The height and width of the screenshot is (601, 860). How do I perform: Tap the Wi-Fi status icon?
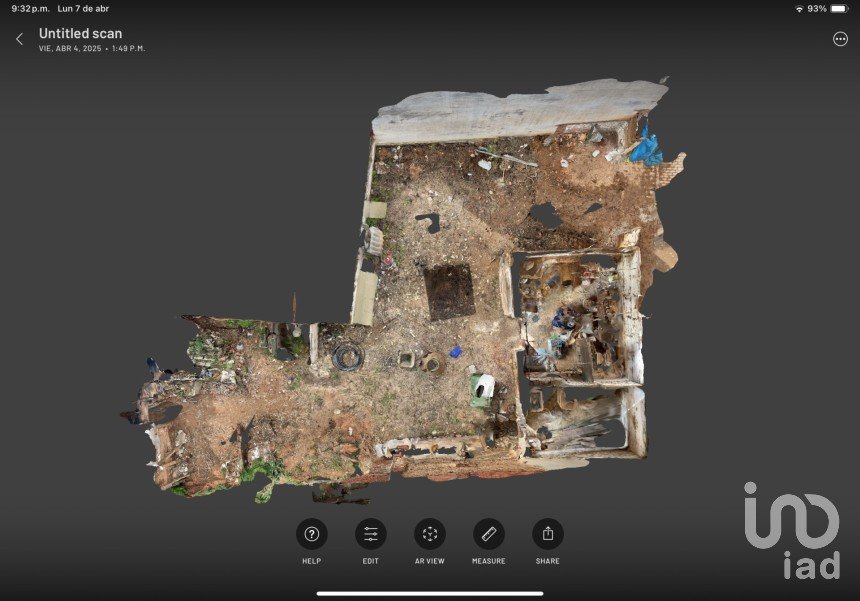799,9
